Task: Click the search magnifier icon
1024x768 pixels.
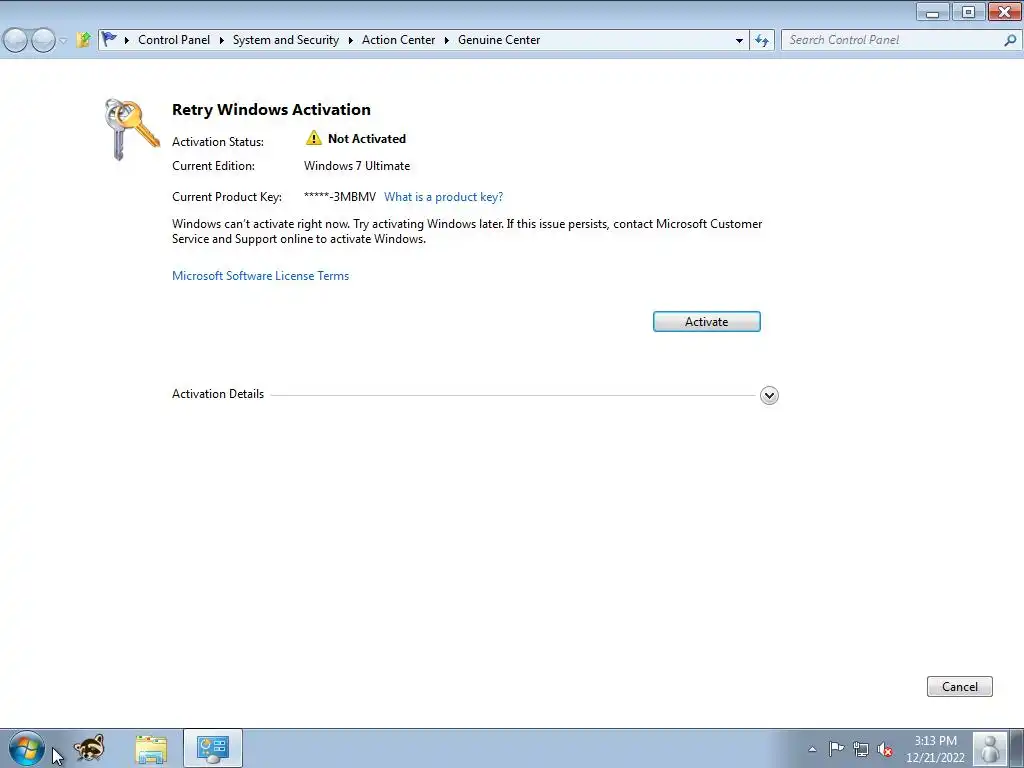Action: coord(1010,40)
